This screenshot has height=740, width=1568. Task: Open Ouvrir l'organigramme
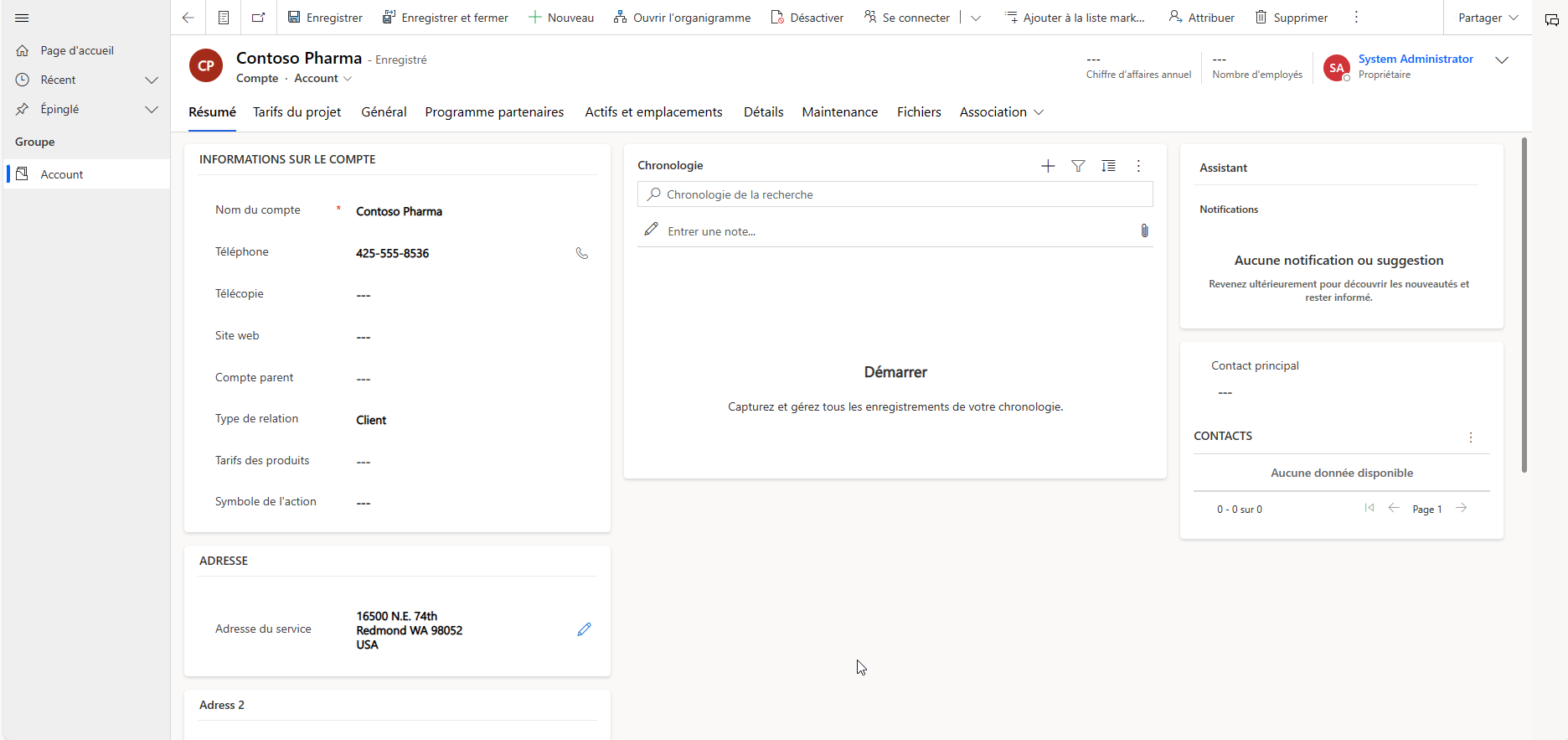click(x=682, y=18)
